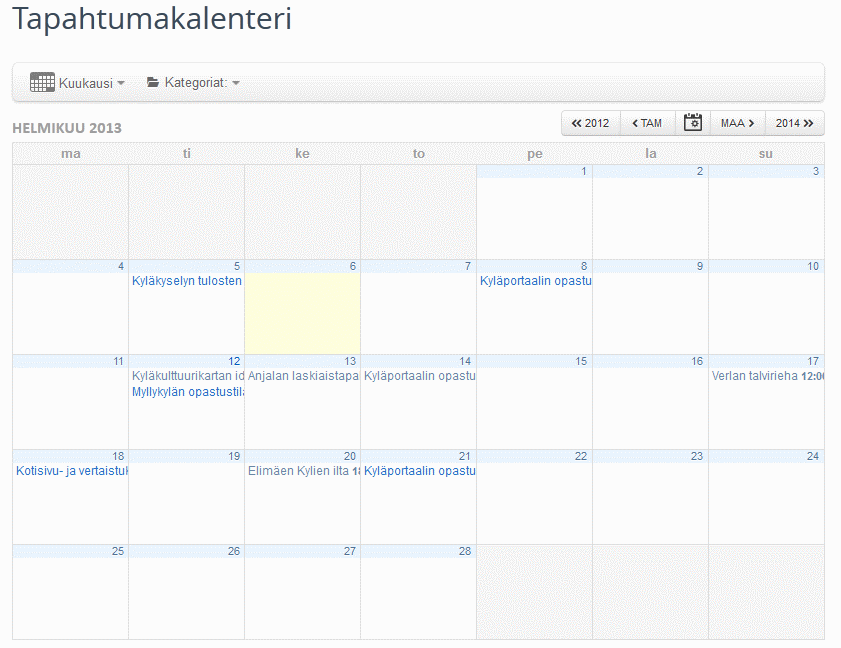Open Myllykylän opastustilaisuus event
The height and width of the screenshot is (648, 841).
188,391
